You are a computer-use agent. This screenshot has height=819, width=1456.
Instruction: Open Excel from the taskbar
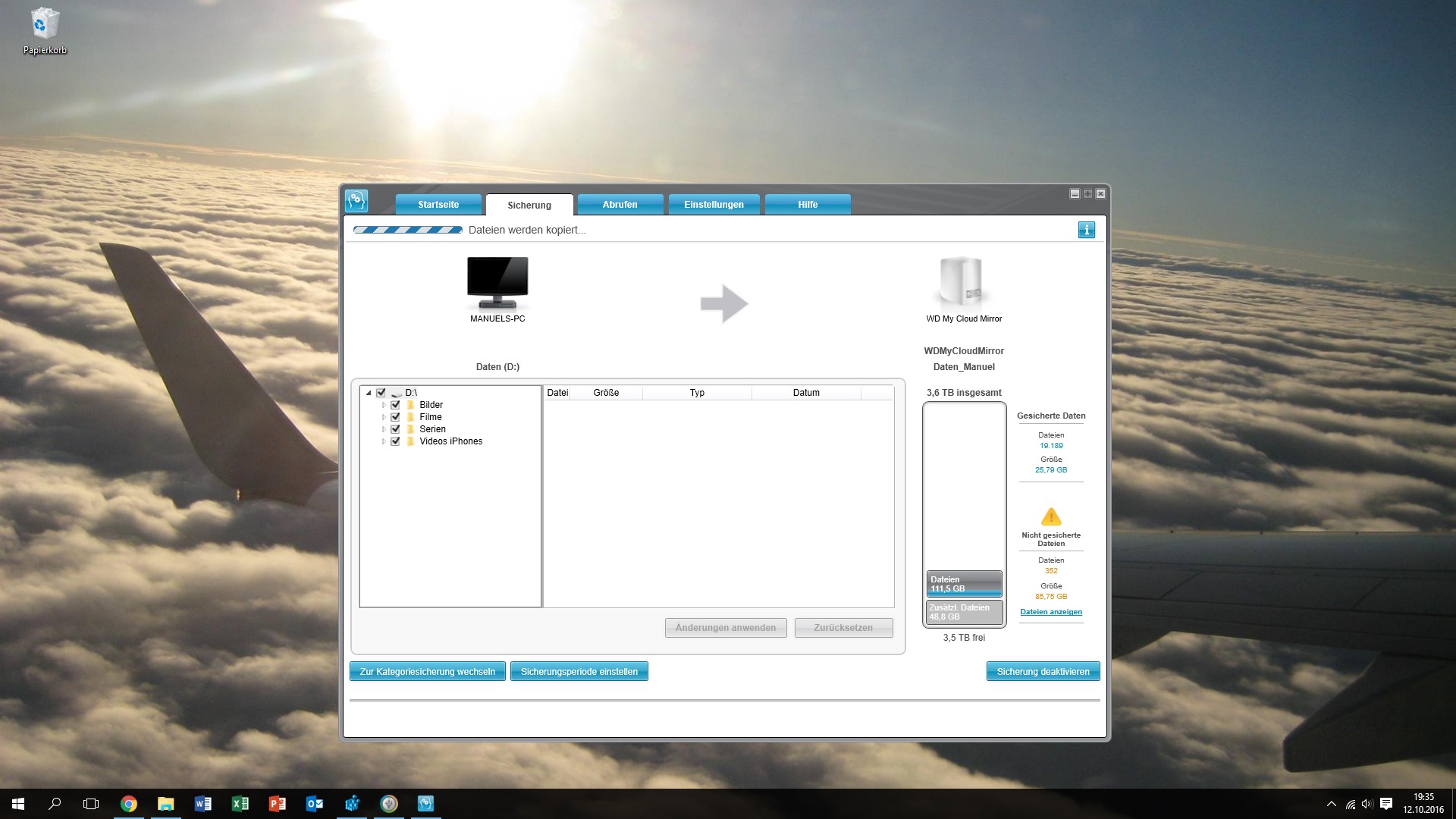(x=240, y=804)
